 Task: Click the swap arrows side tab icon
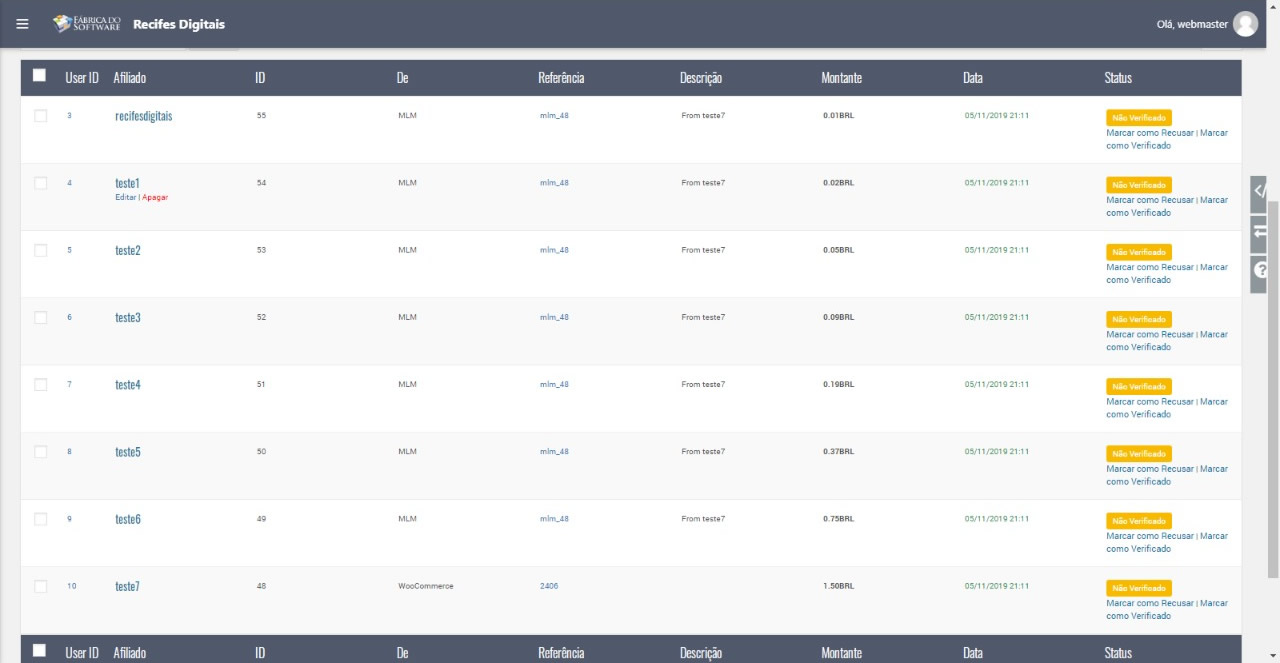tap(1260, 231)
